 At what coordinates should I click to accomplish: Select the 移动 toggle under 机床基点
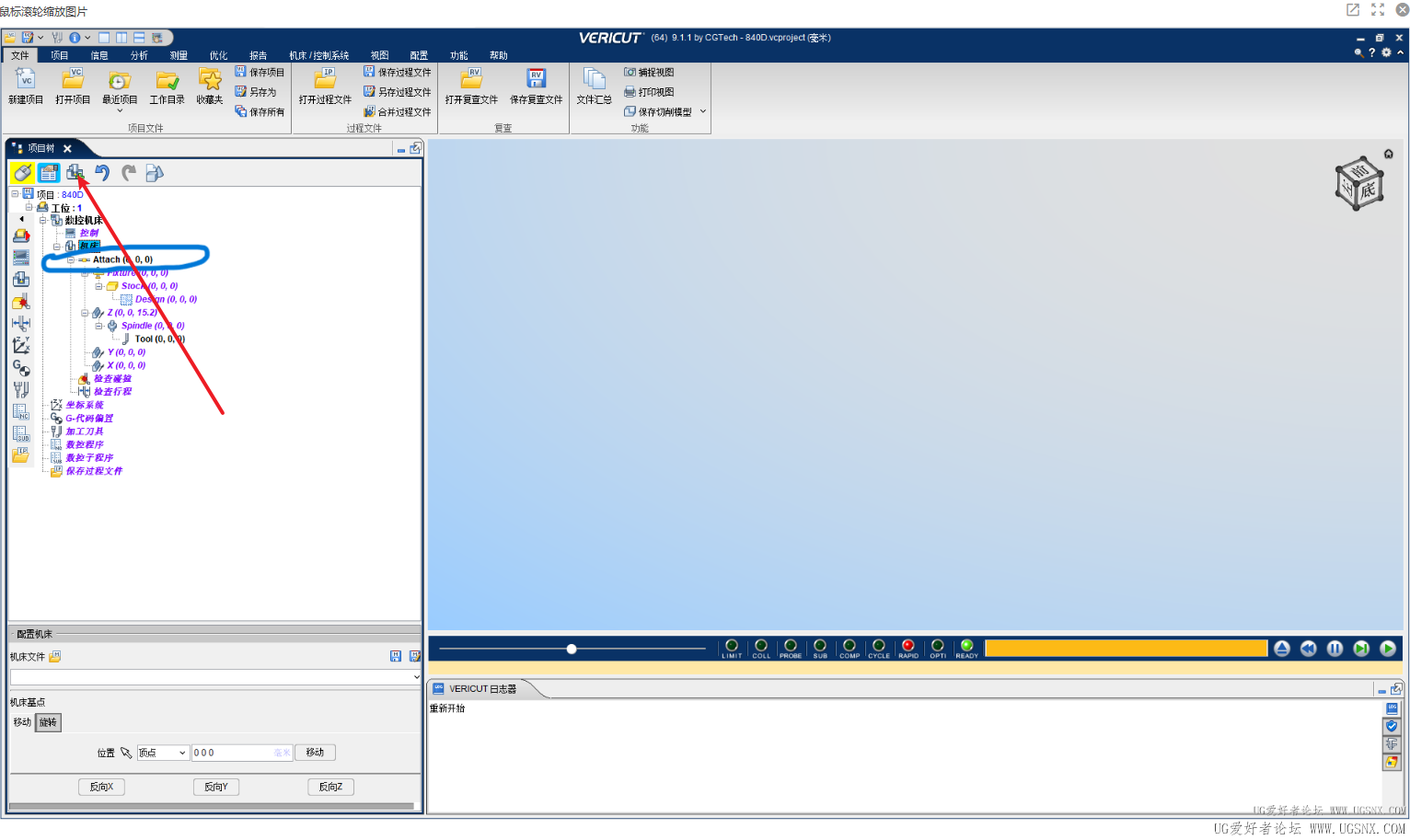22,722
